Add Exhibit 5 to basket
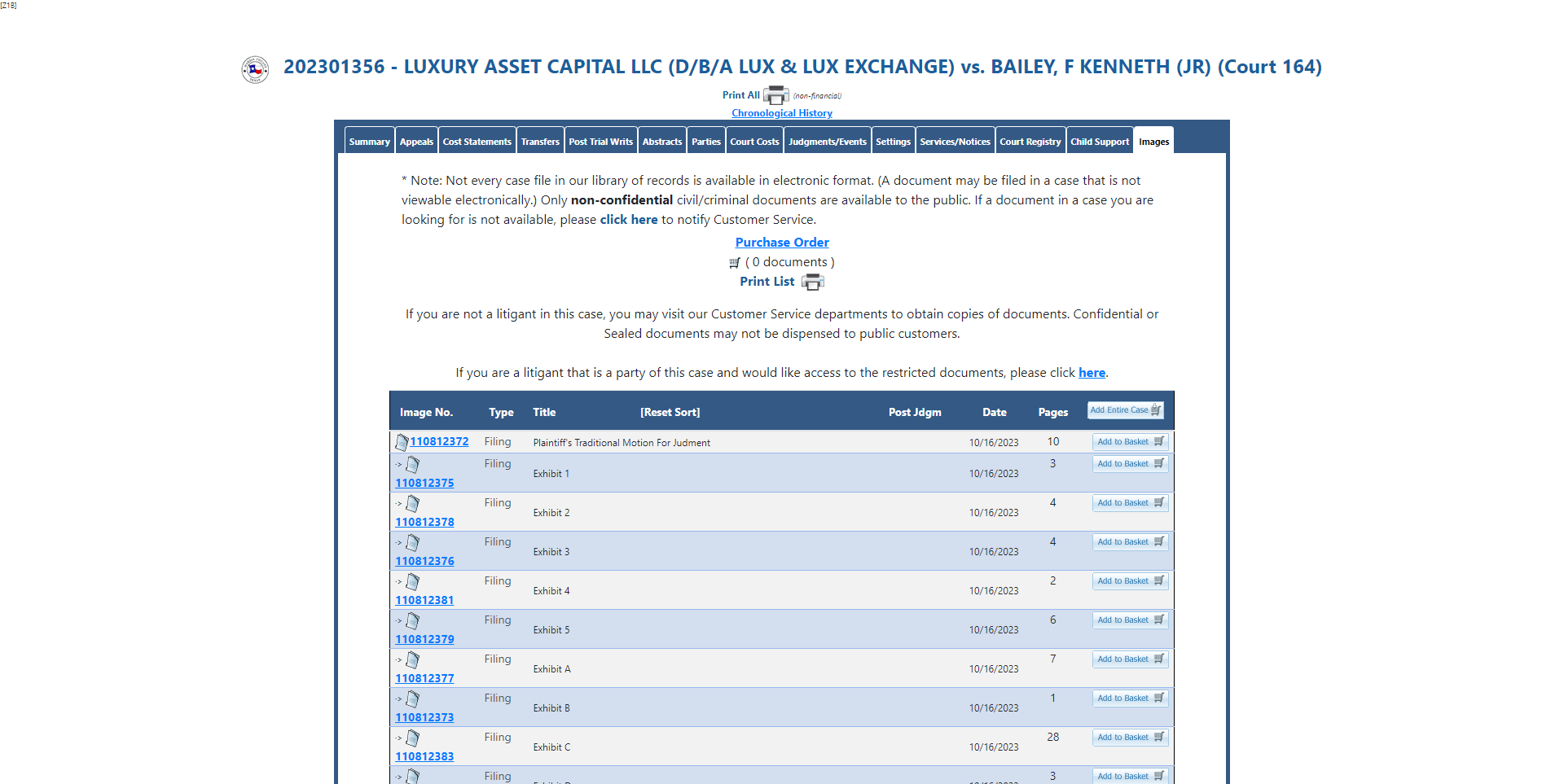 click(x=1130, y=620)
